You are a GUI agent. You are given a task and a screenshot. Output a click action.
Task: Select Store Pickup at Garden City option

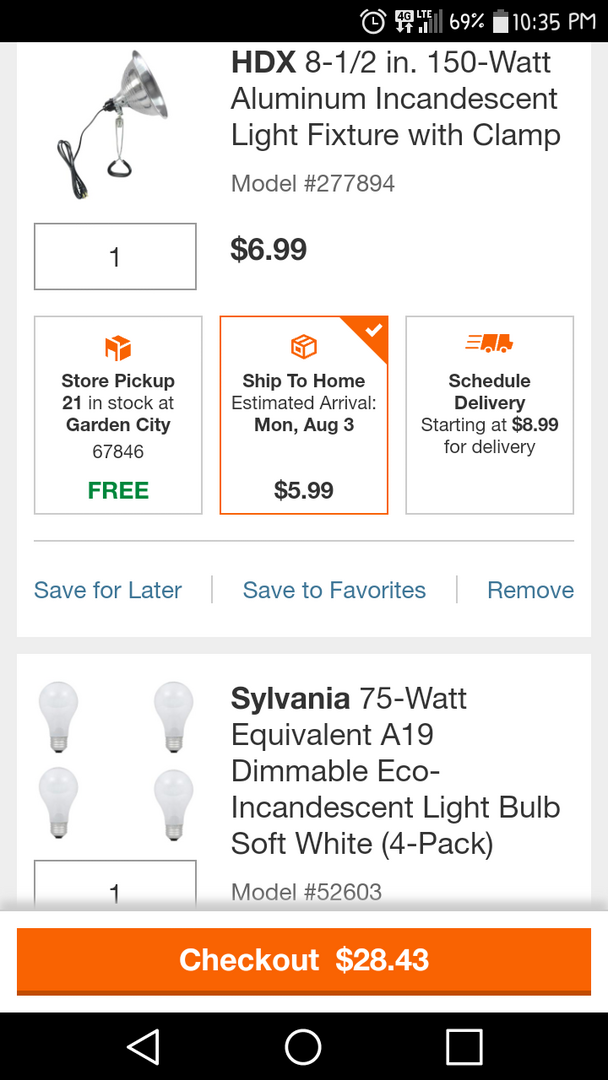[x=118, y=415]
